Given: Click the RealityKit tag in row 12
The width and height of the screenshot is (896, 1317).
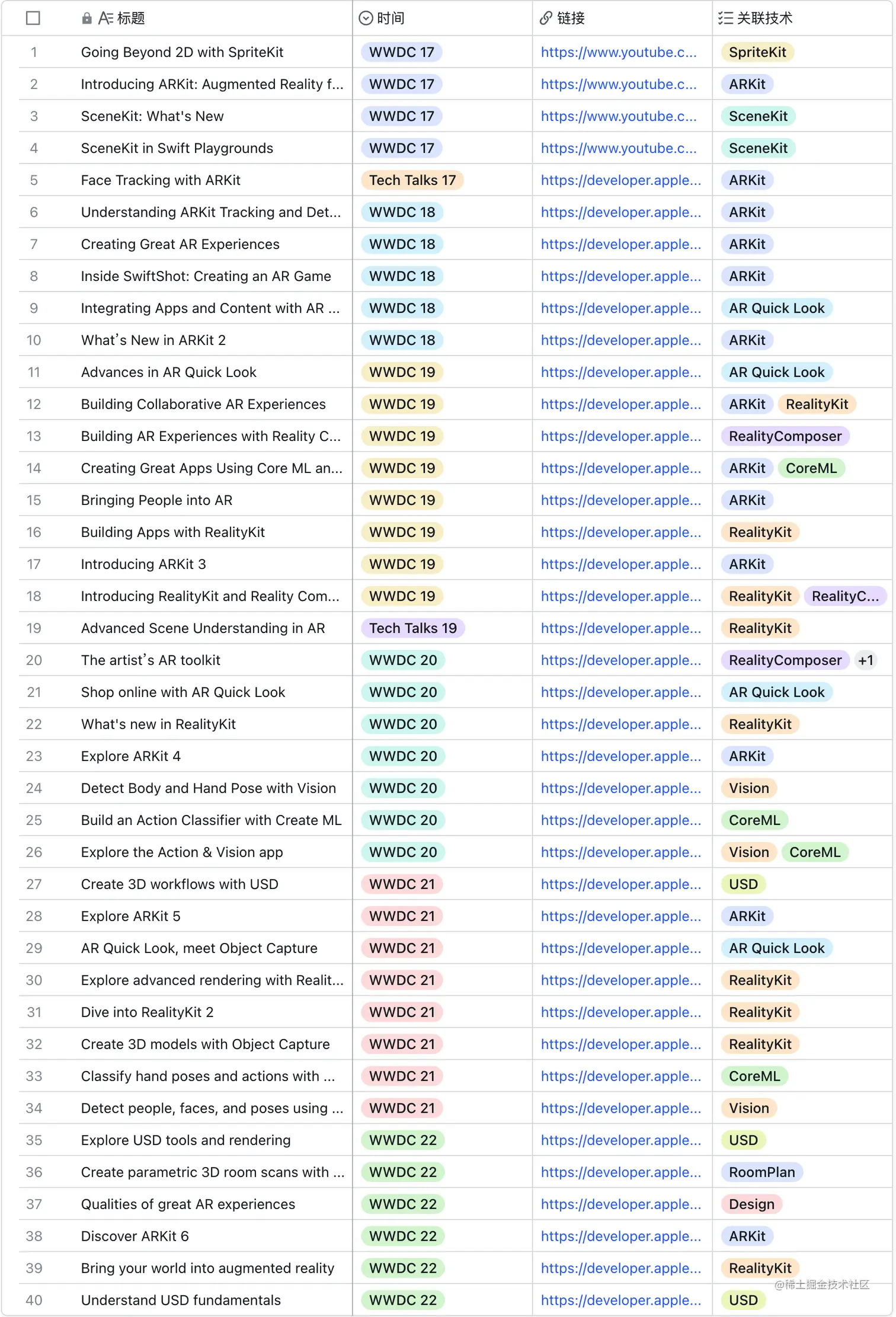Looking at the screenshot, I should pos(817,404).
